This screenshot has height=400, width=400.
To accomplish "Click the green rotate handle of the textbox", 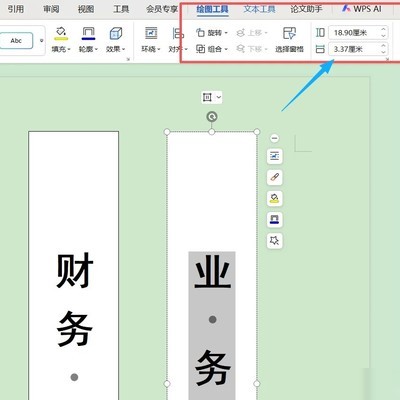I will point(212,117).
